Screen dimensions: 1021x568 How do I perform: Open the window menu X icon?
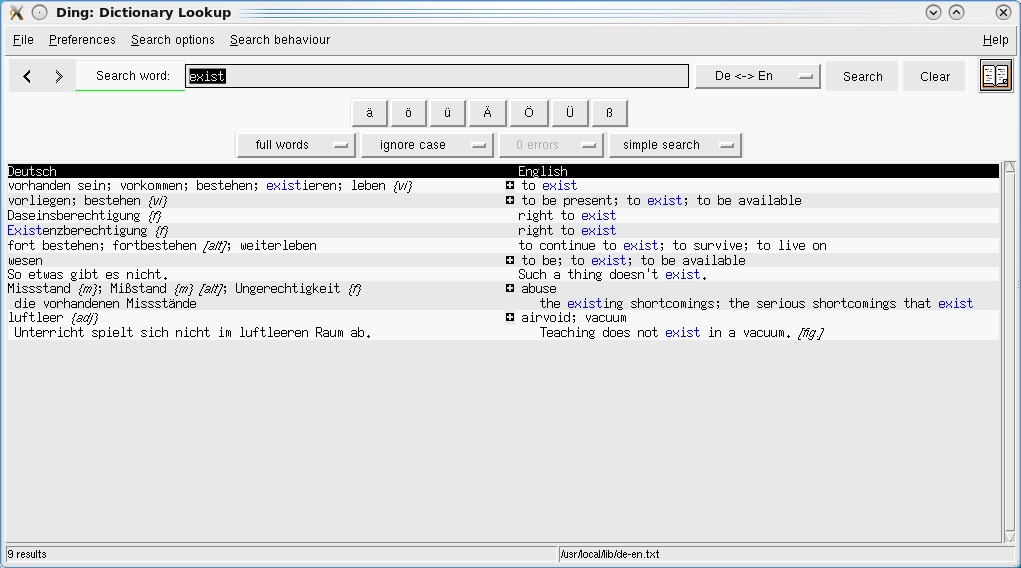pos(16,13)
